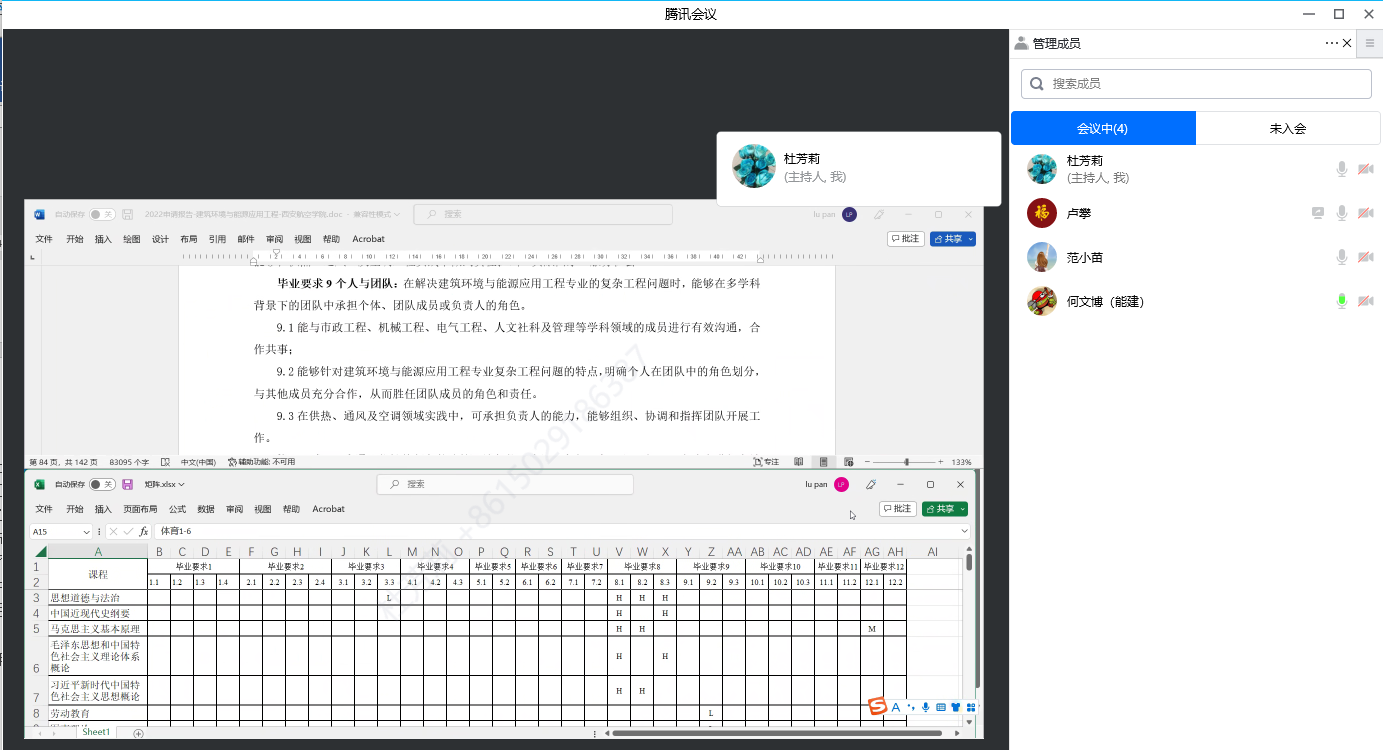Image resolution: width=1383 pixels, height=750 pixels.
Task: Open the 页面布局 menu in Excel
Action: 140,509
